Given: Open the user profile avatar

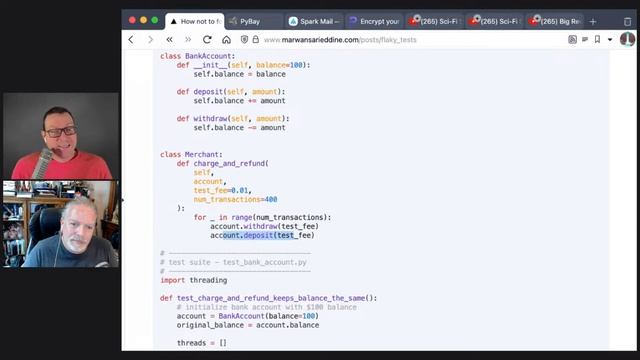Looking at the screenshot, I should click(x=627, y=39).
